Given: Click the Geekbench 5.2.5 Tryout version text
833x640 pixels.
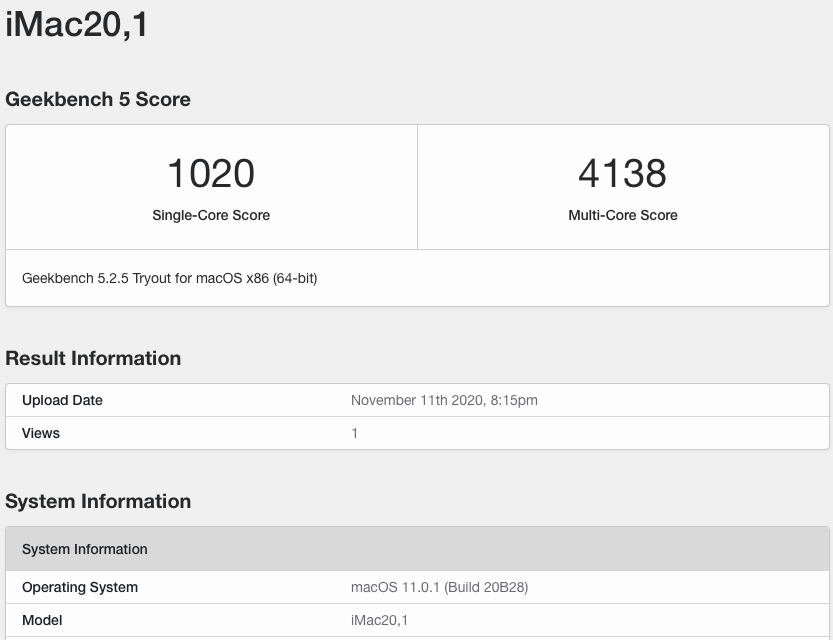Looking at the screenshot, I should (169, 278).
